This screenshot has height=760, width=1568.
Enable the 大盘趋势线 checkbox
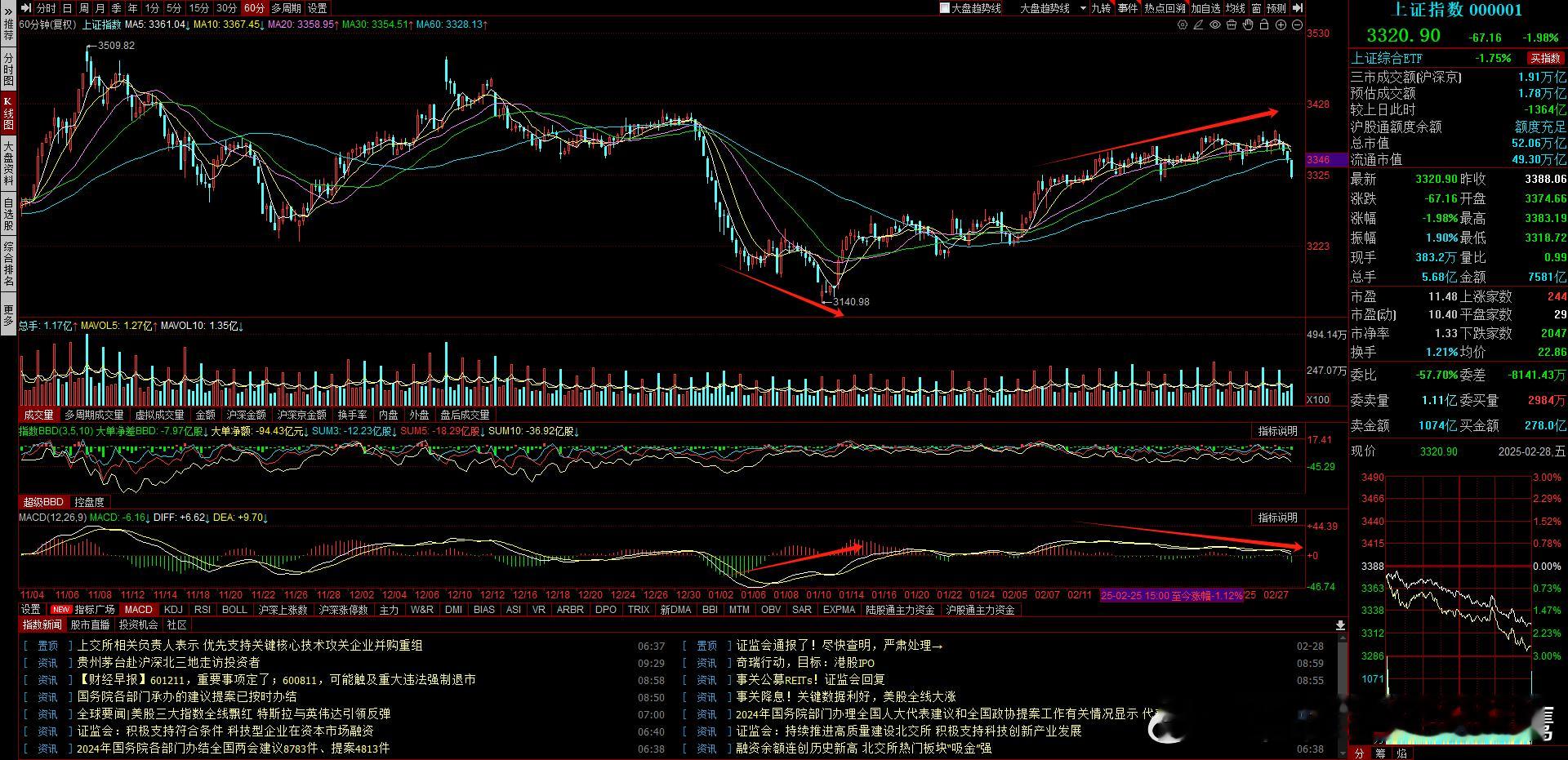tap(945, 8)
